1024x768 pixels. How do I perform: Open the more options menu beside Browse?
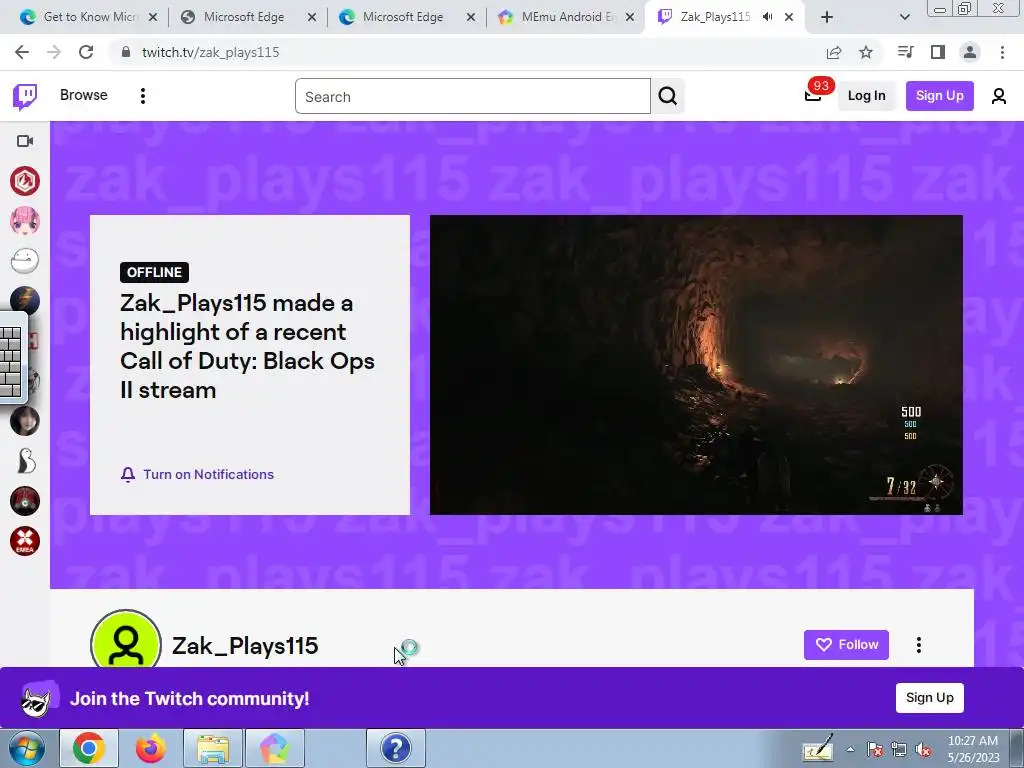click(x=142, y=96)
